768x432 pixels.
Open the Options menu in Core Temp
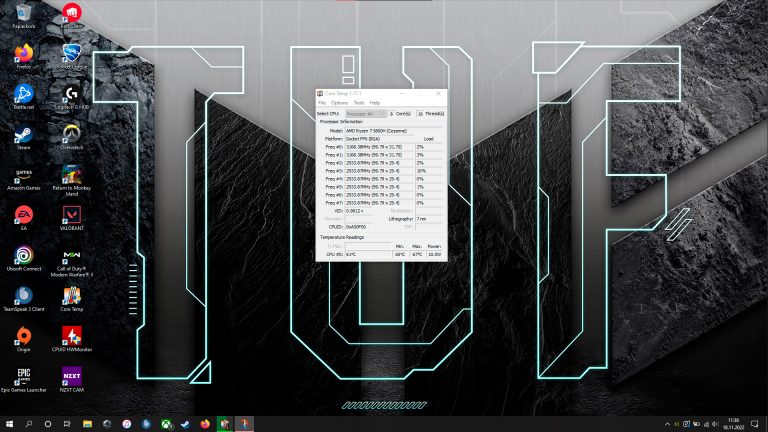pyautogui.click(x=340, y=103)
